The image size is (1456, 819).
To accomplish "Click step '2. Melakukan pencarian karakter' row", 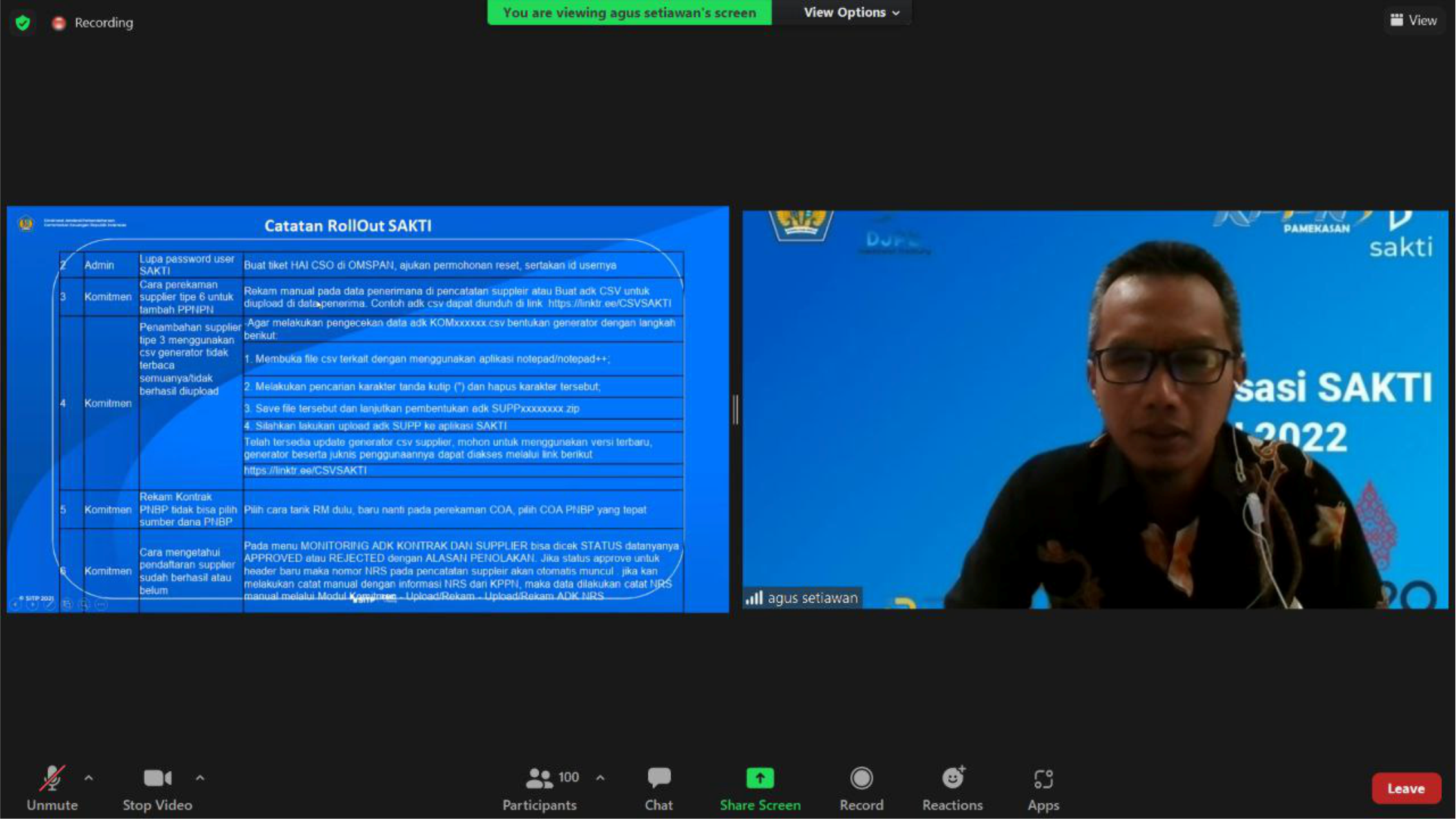I will point(463,386).
